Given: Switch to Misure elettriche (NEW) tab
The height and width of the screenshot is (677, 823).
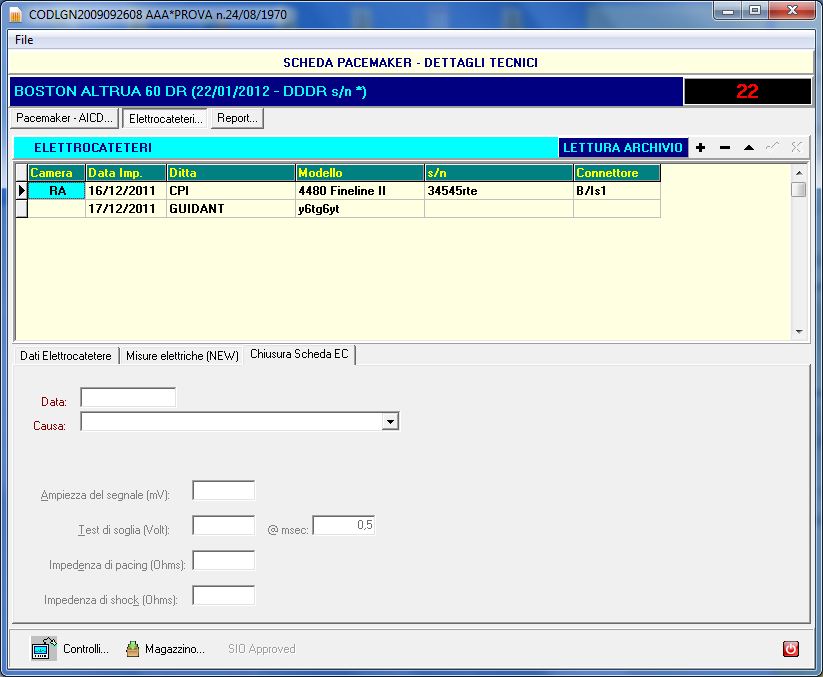Looking at the screenshot, I should pos(182,356).
